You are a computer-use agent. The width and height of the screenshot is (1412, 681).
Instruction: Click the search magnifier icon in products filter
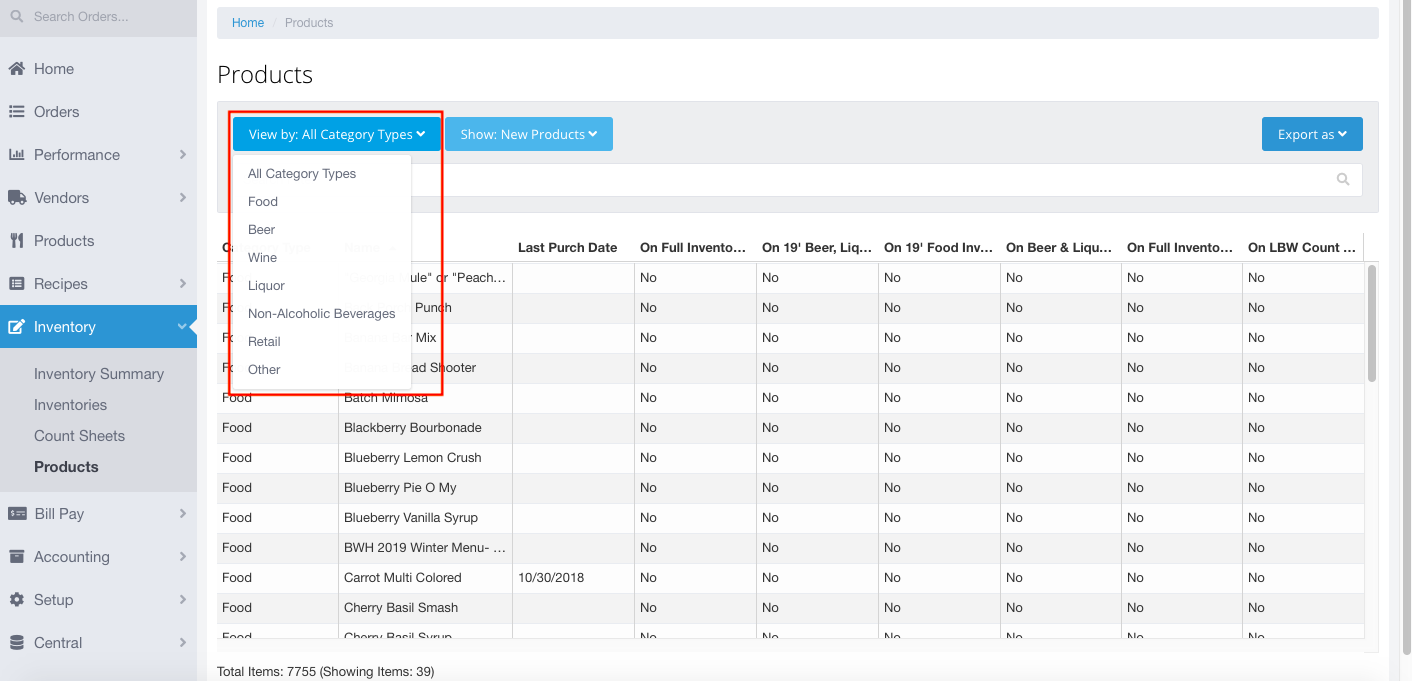pos(1343,180)
